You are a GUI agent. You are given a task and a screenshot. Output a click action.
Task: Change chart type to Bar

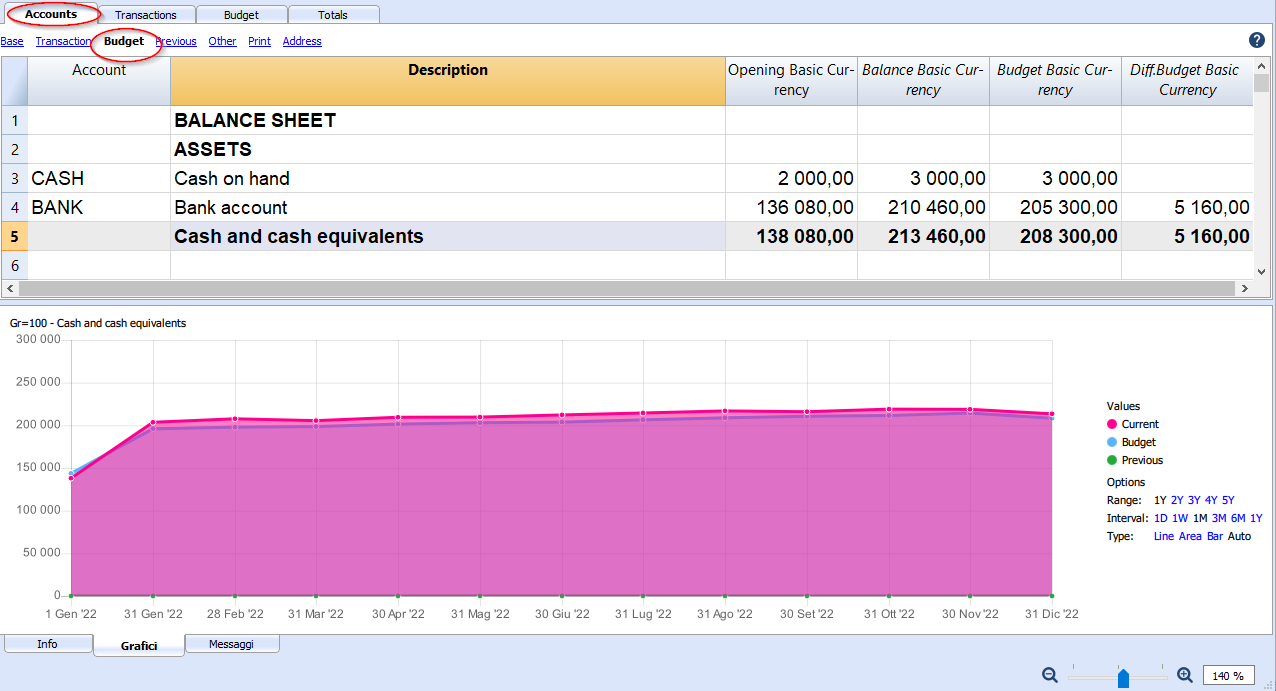click(x=1215, y=536)
